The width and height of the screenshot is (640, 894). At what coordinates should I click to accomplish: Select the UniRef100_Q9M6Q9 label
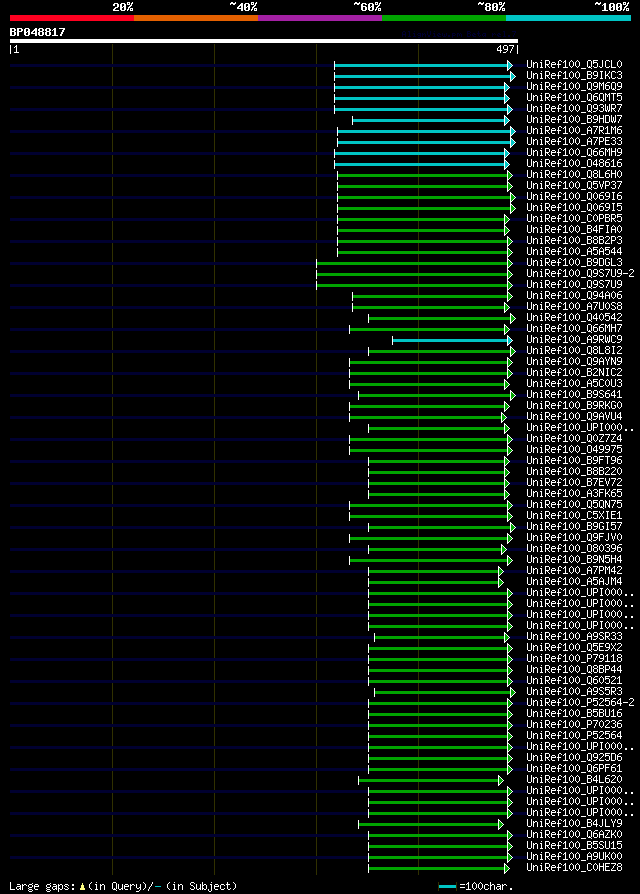(574, 86)
